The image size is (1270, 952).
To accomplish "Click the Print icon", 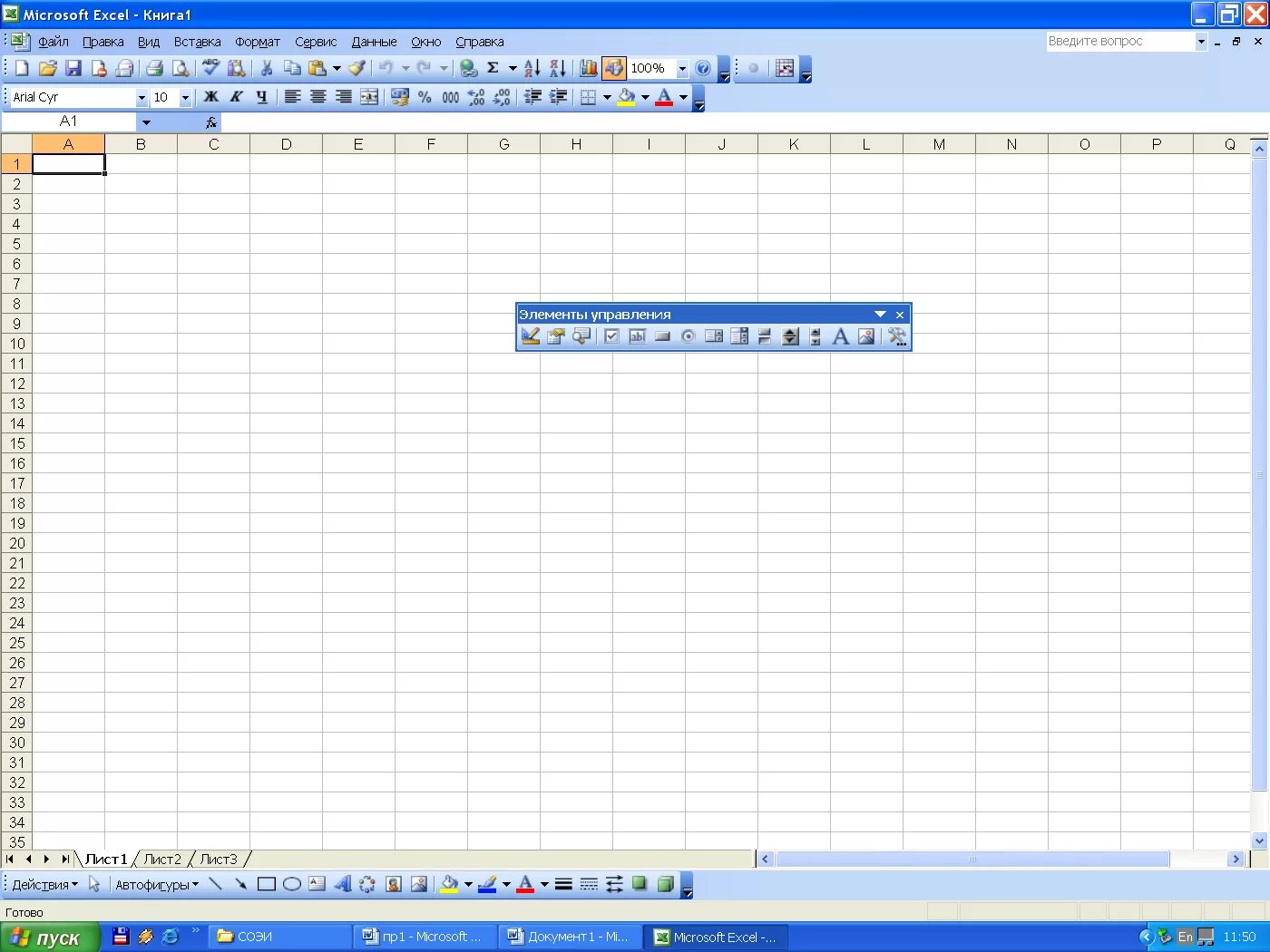I will pyautogui.click(x=155, y=68).
